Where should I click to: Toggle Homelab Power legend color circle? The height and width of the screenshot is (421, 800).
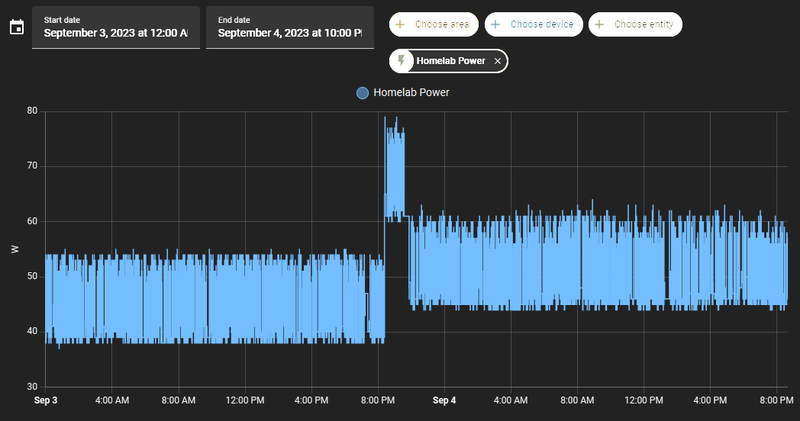pyautogui.click(x=362, y=93)
